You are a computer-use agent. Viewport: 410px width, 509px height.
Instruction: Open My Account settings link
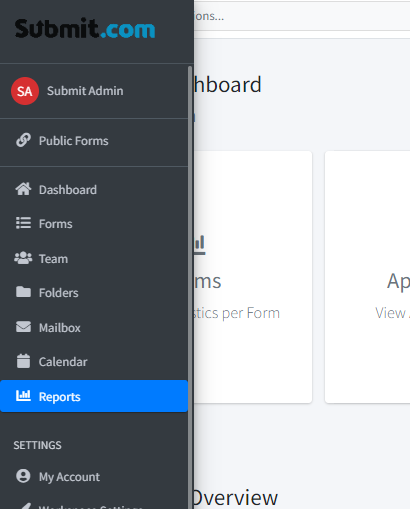pos(94,477)
